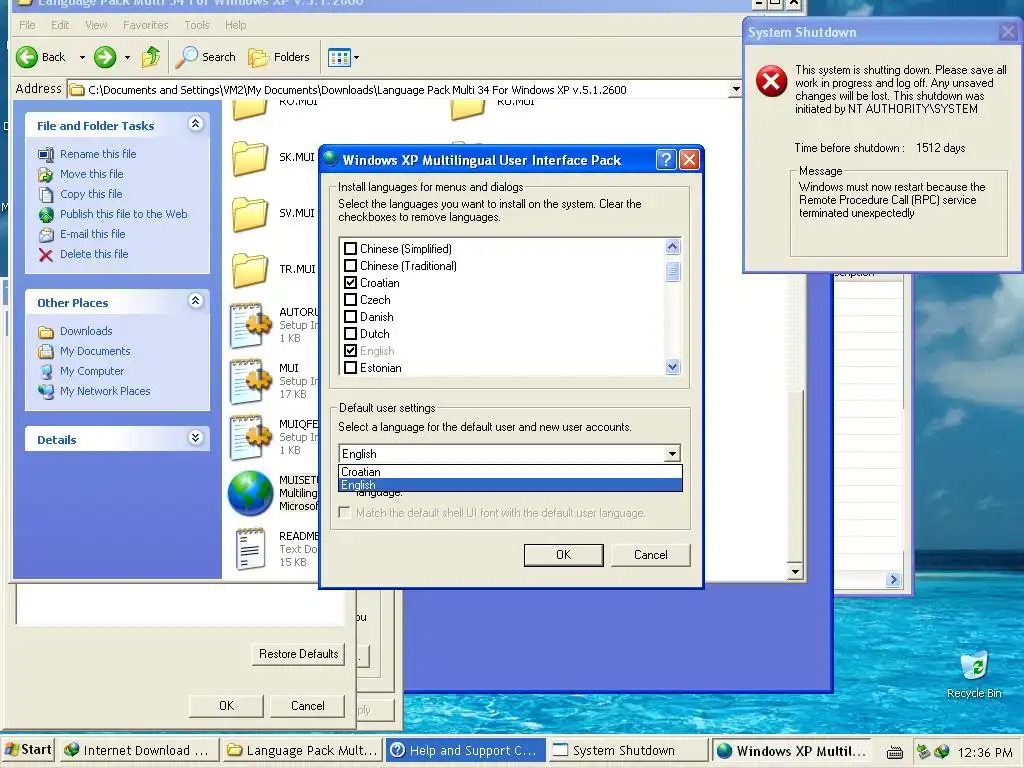Click the green Back arrow in Explorer
Viewport: 1024px width, 768px height.
point(27,57)
